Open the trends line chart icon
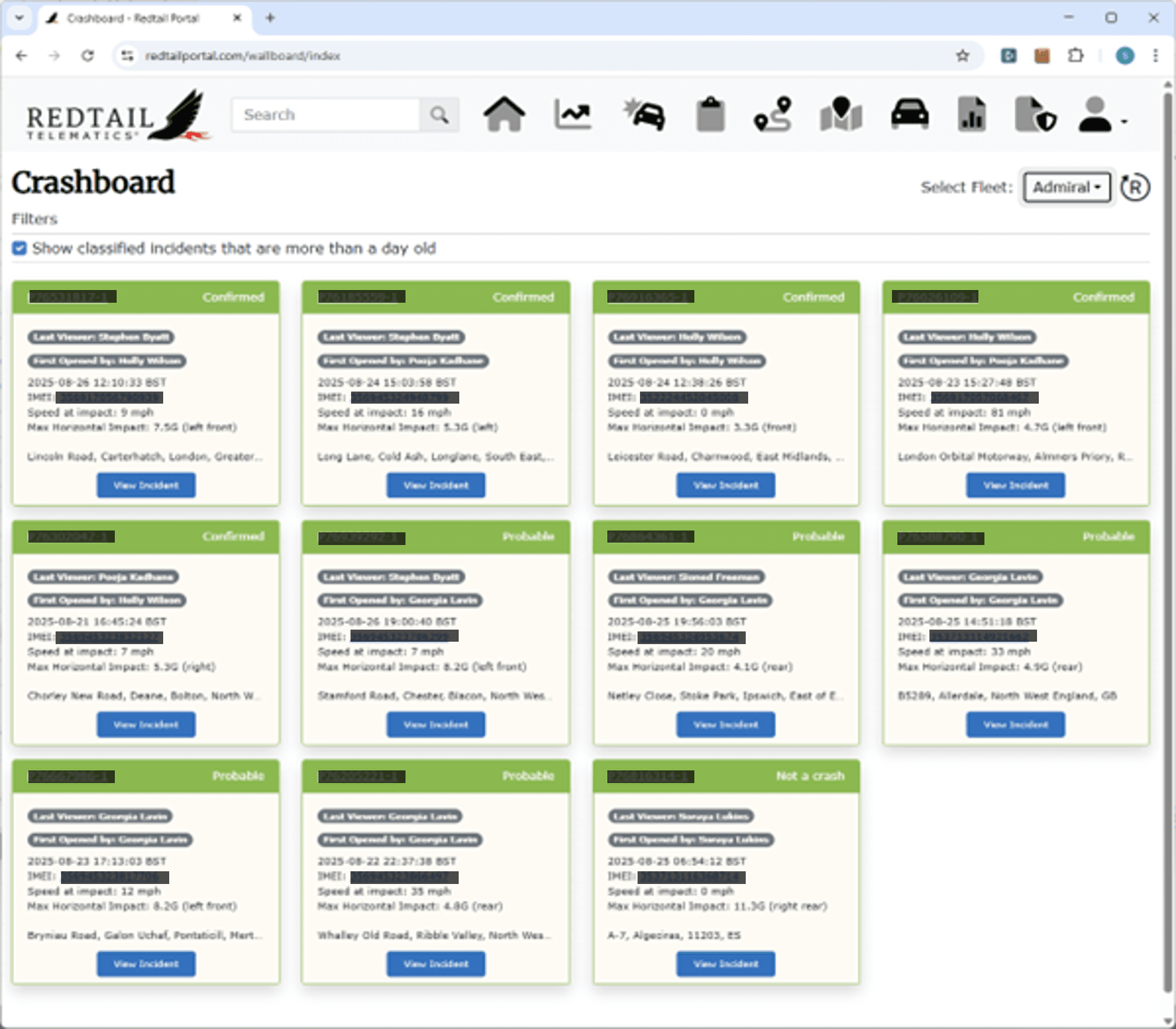1176x1029 pixels. [x=572, y=114]
